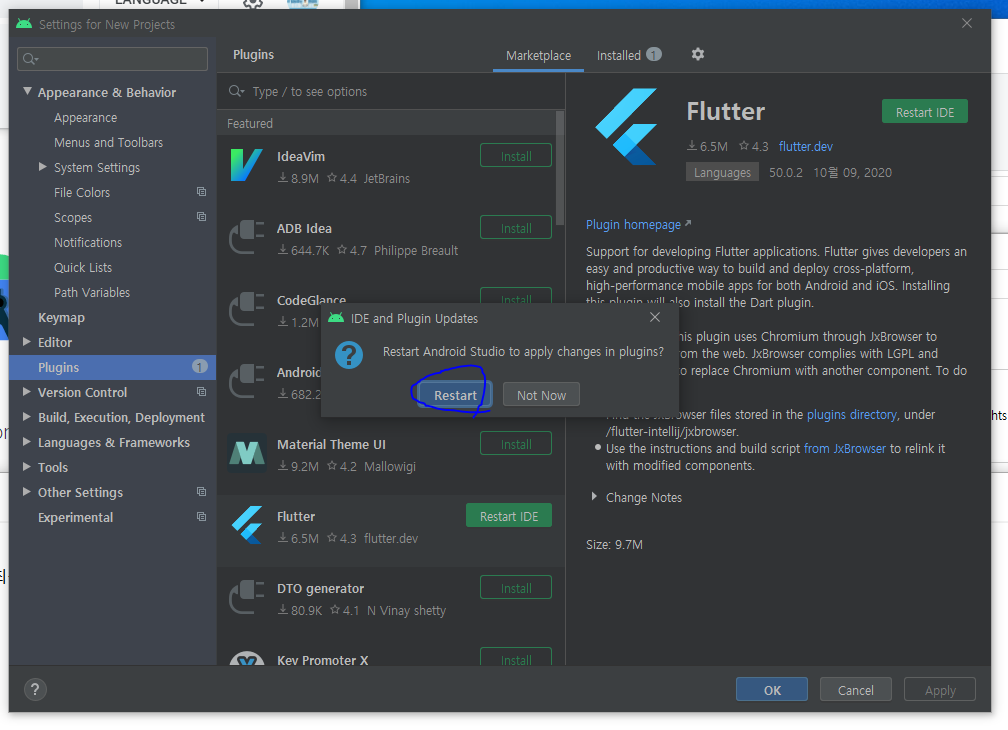
Task: Open the plugins directory link
Action: pos(852,414)
